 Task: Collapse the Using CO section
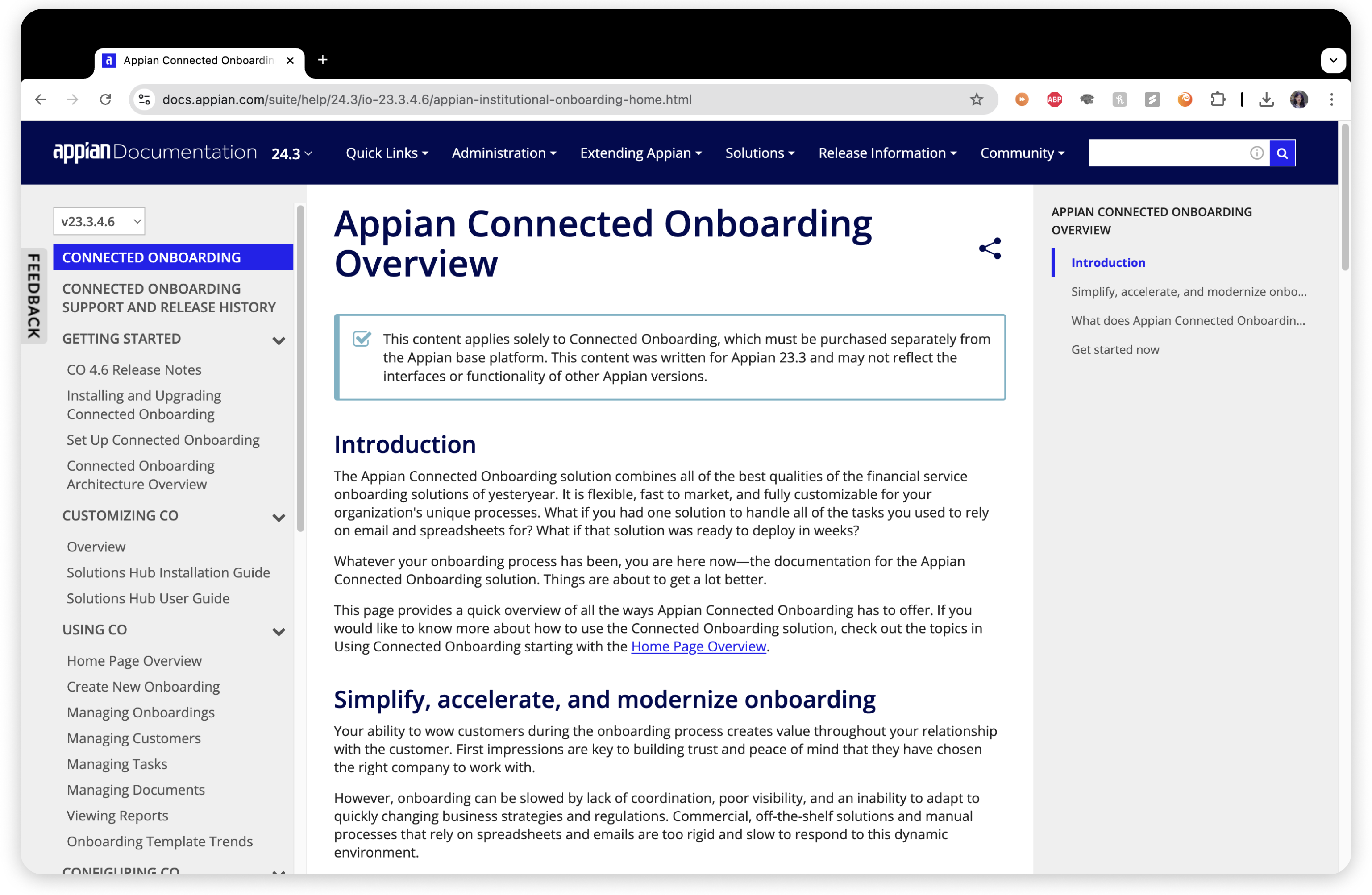click(279, 632)
